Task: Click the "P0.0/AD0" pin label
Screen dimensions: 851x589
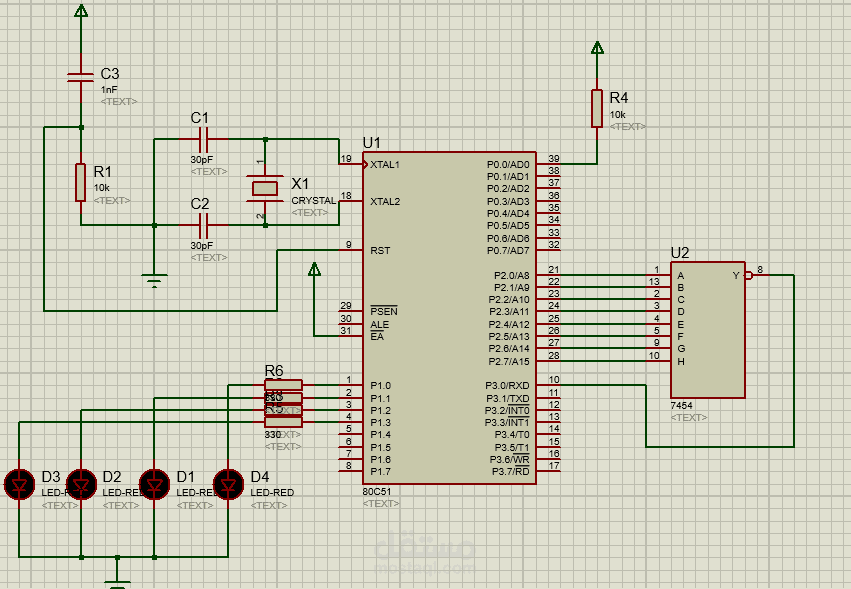Action: [507, 164]
